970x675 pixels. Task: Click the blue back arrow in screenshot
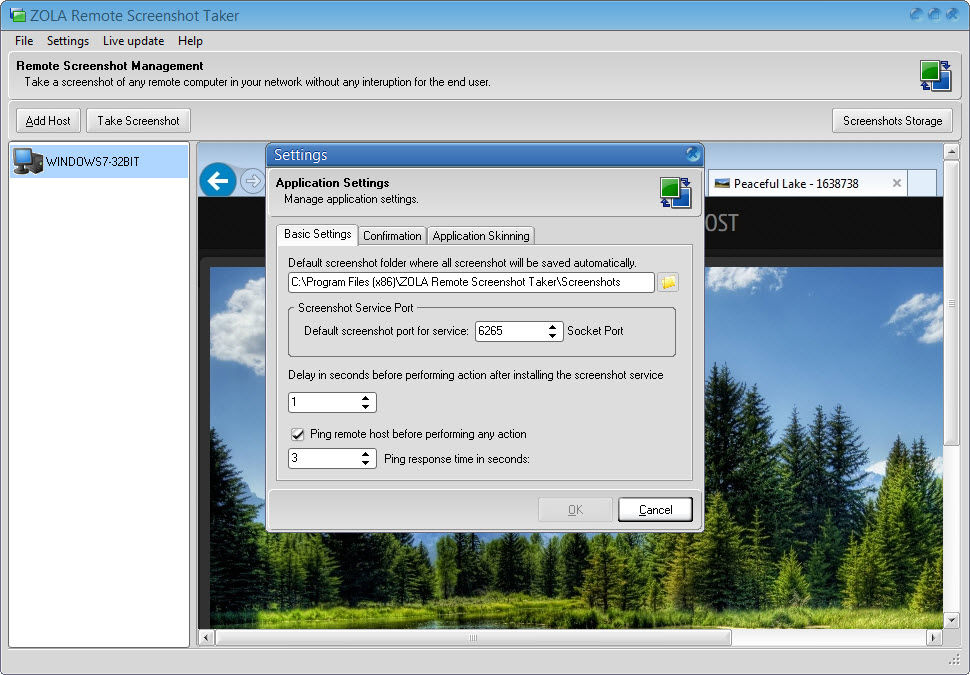[x=218, y=181]
